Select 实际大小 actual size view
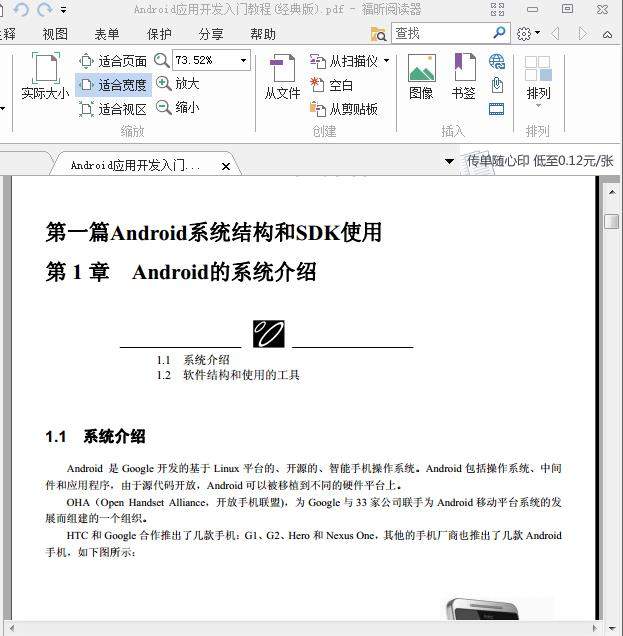 (45, 76)
